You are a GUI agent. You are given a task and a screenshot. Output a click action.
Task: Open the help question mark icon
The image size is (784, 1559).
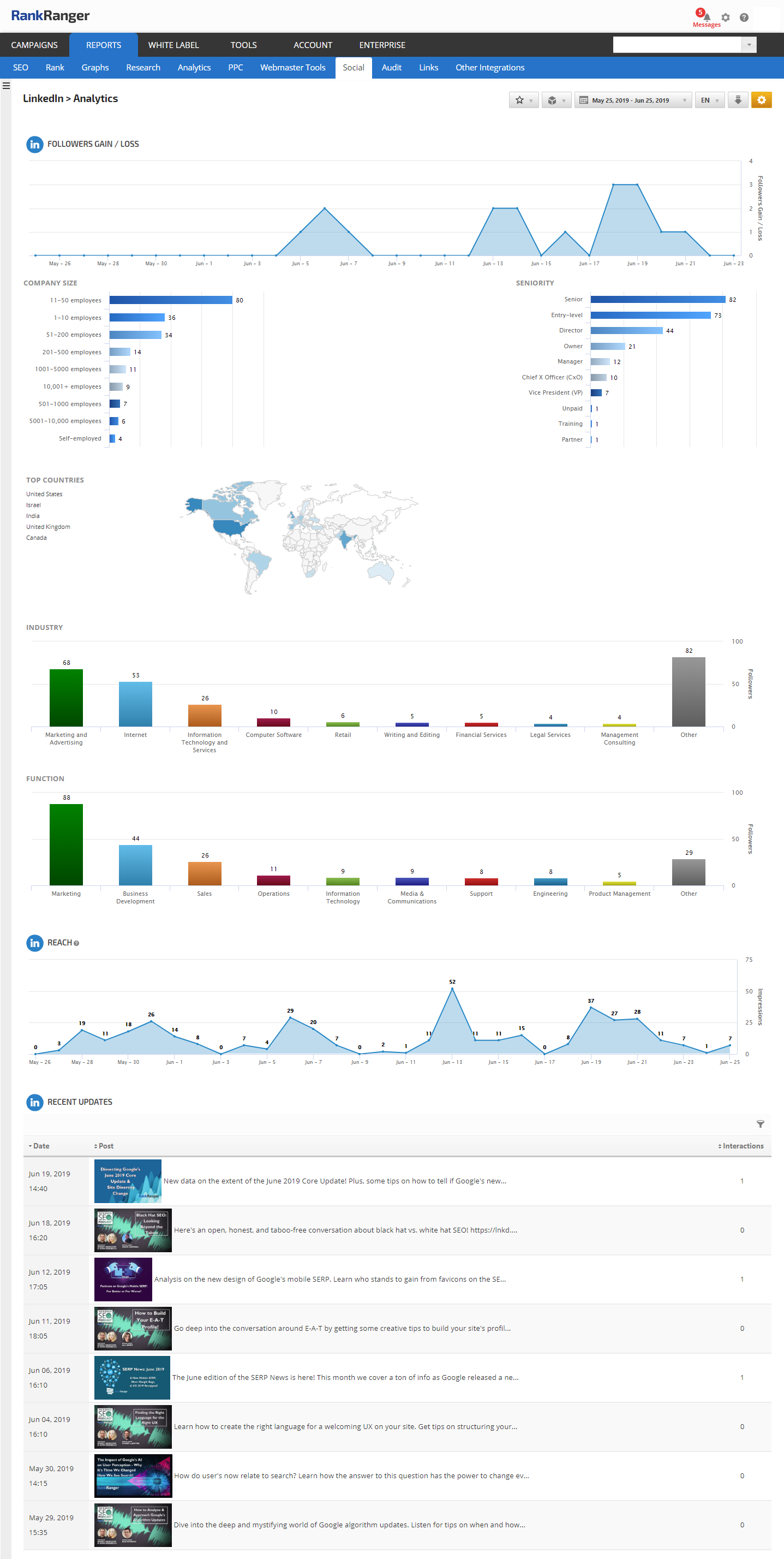(744, 17)
